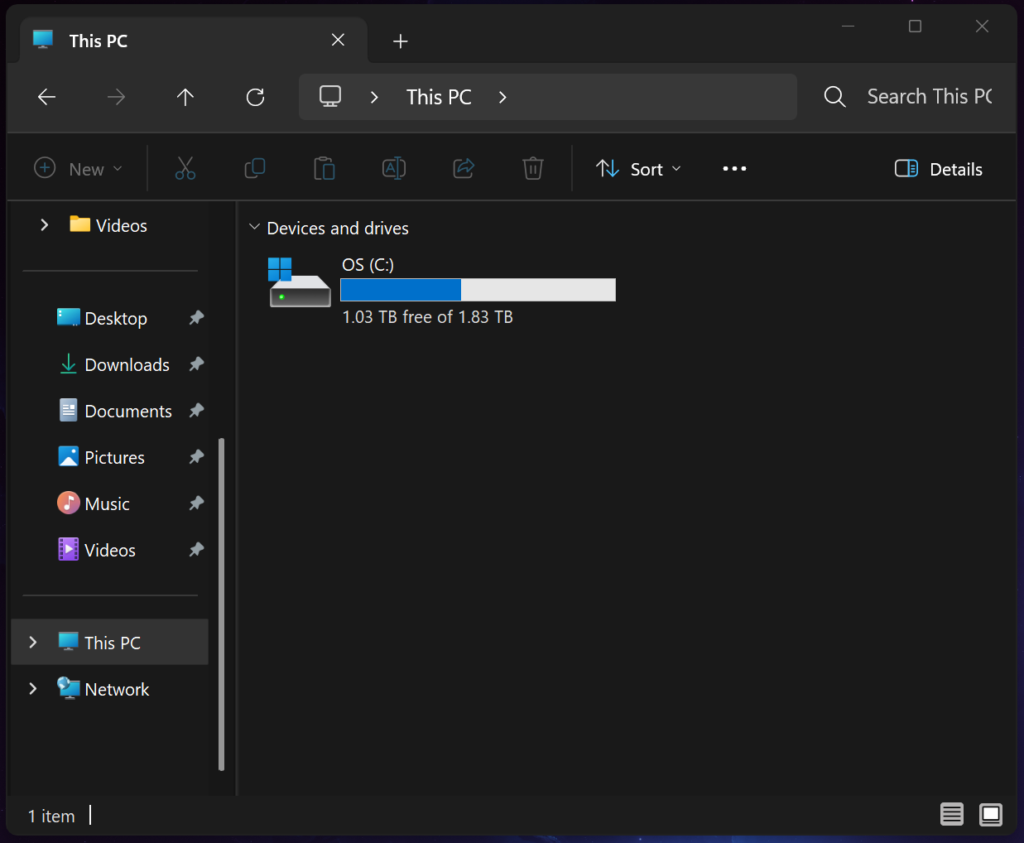Click the navigation pane scrollbar
1024x843 pixels.
pyautogui.click(x=221, y=604)
